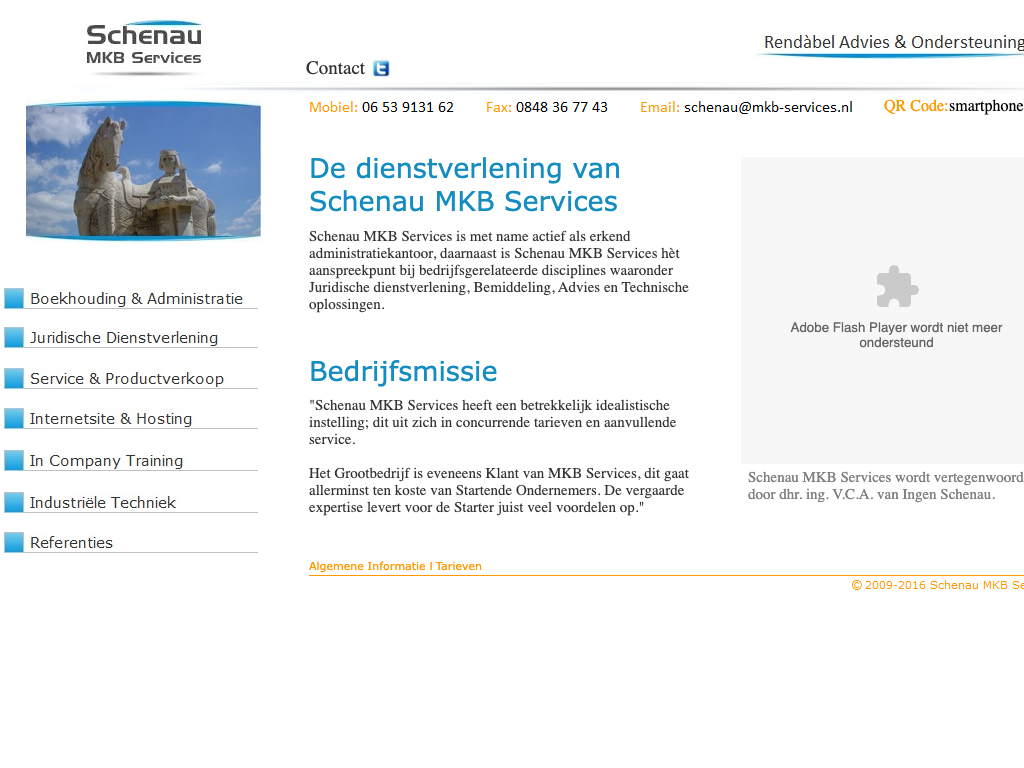Click fax number 0848 36 77 43
Viewport: 1024px width, 768px height.
(x=562, y=107)
